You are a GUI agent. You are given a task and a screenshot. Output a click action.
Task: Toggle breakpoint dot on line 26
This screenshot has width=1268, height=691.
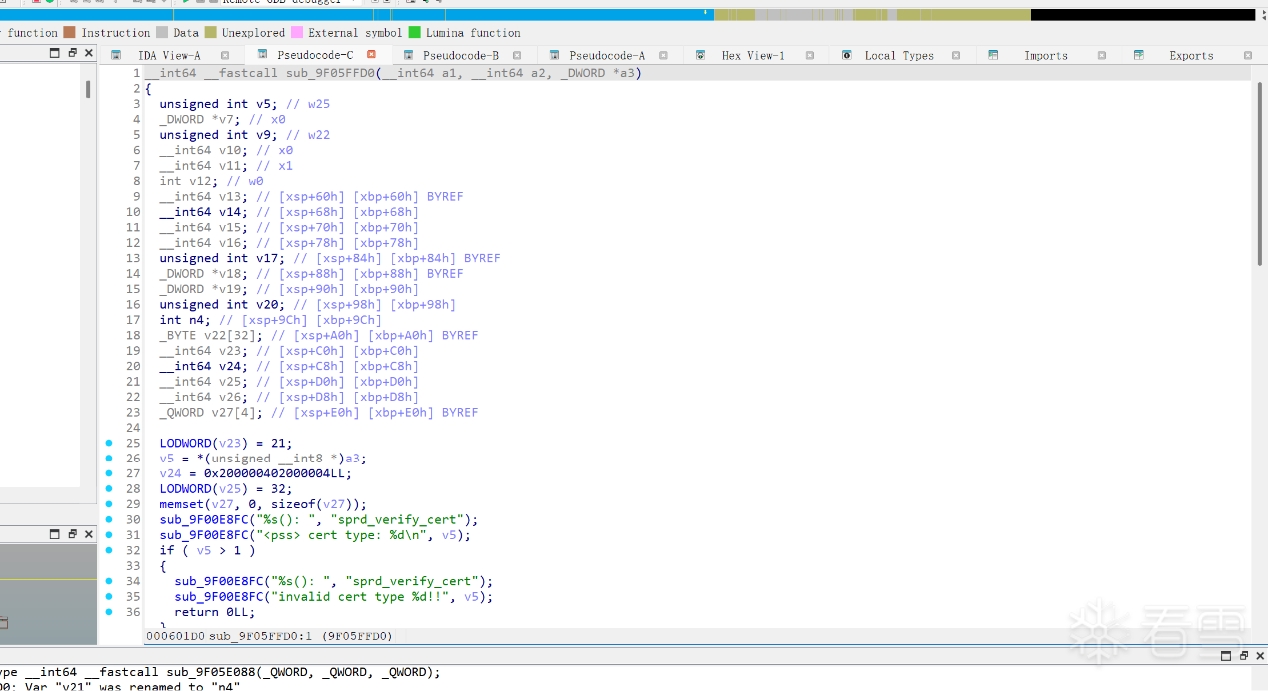point(108,458)
